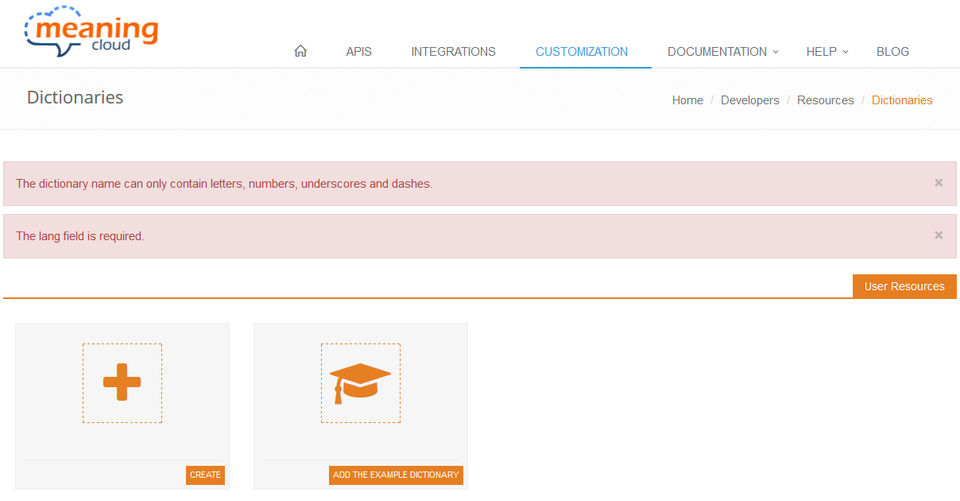The image size is (960, 501).
Task: Click the MeaningCloud logo
Action: click(91, 31)
